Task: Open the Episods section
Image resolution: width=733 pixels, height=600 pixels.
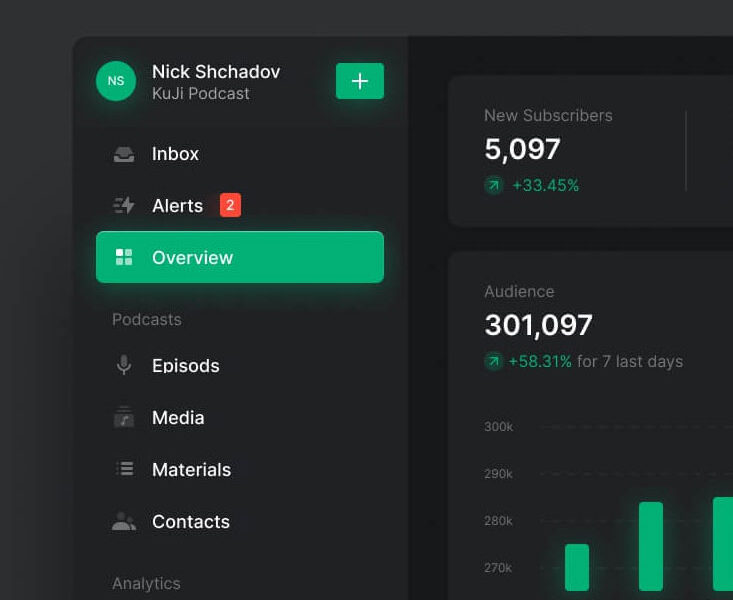Action: (x=185, y=366)
